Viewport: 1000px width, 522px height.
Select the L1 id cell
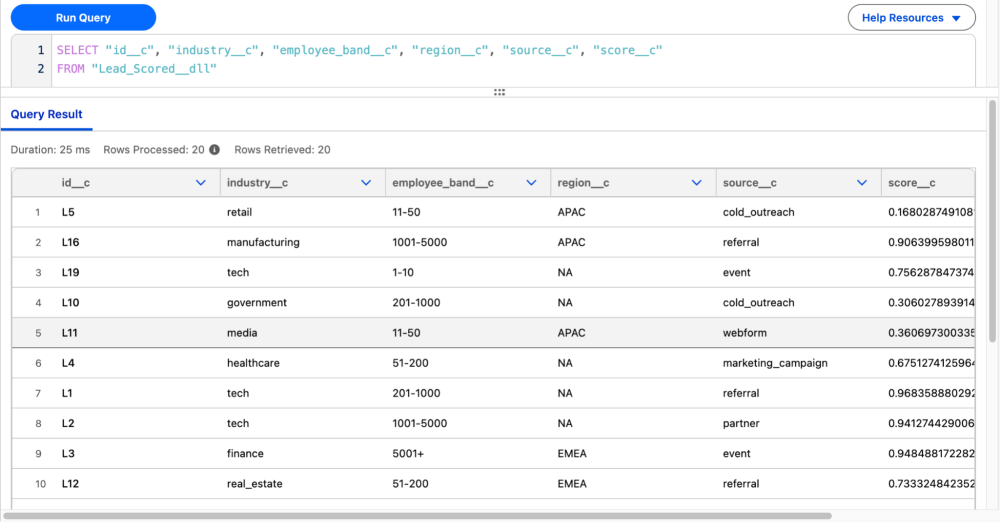(137, 393)
